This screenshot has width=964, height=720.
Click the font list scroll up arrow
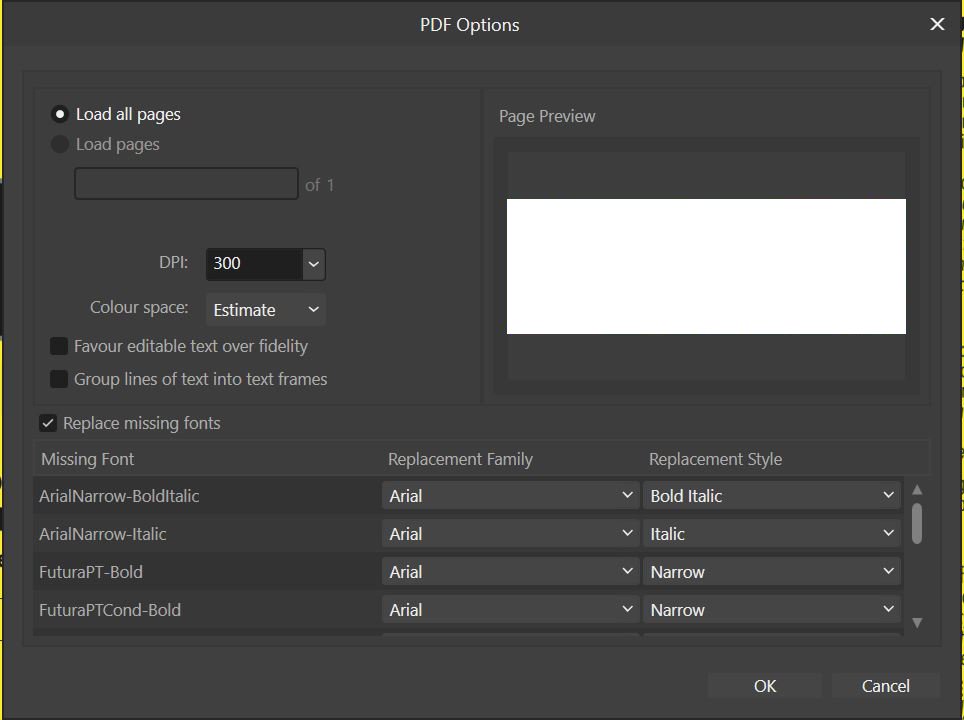917,489
